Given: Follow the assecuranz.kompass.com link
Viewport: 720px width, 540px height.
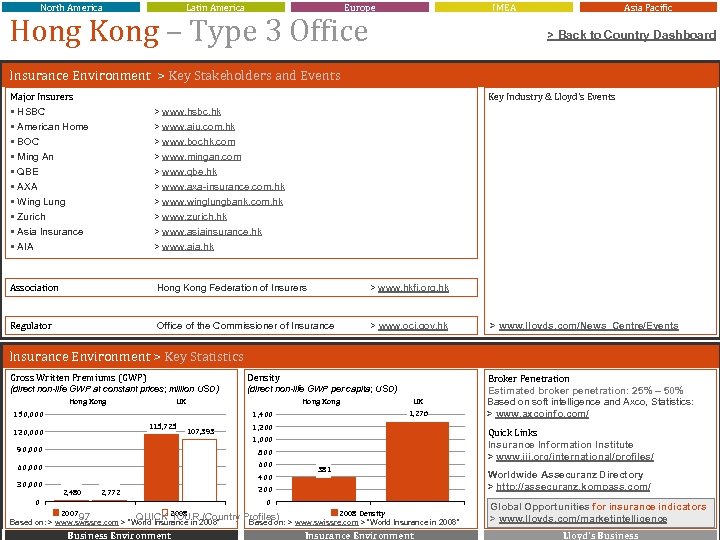Looking at the screenshot, I should [573, 487].
